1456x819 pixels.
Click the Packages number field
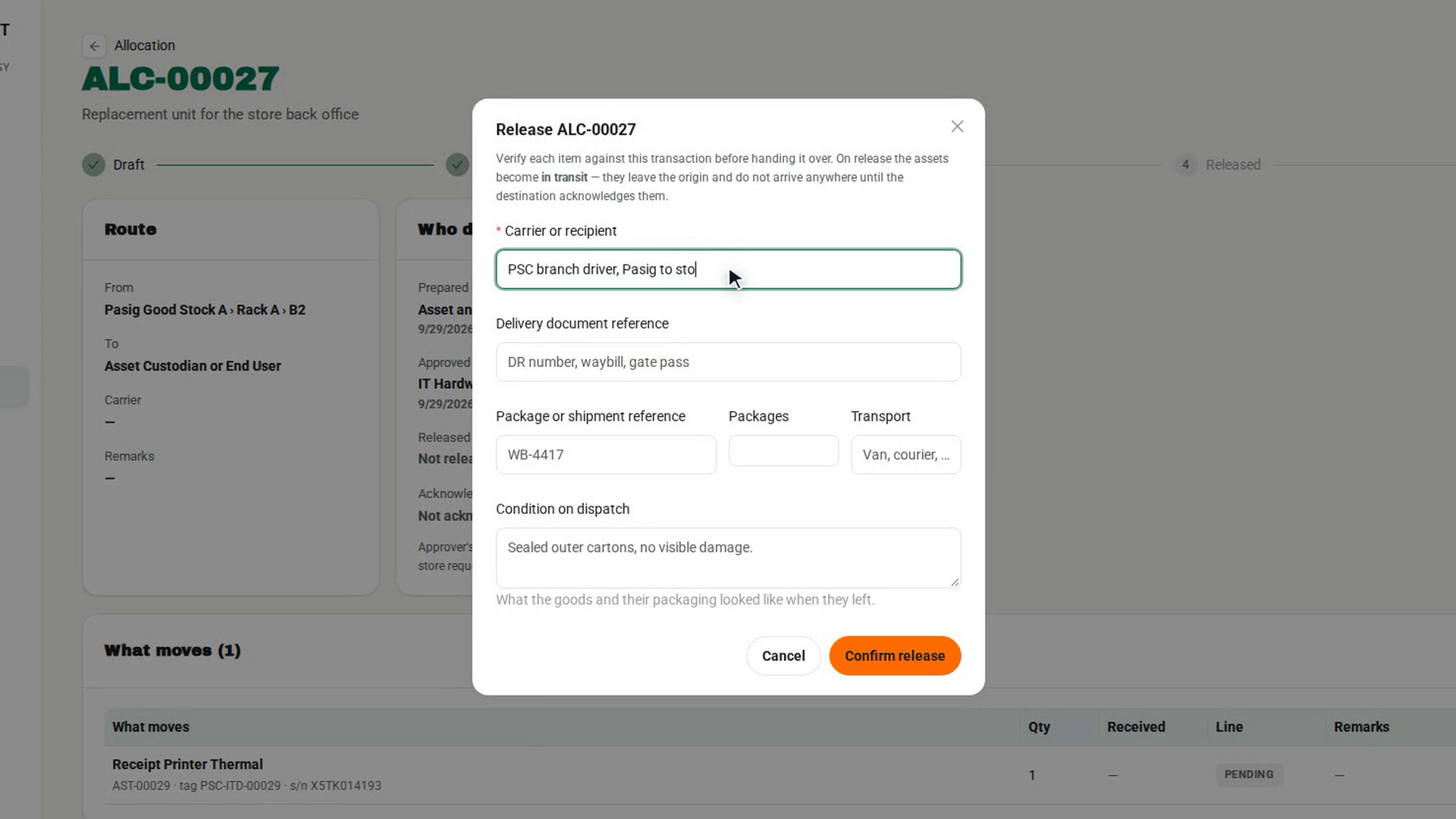coord(783,450)
